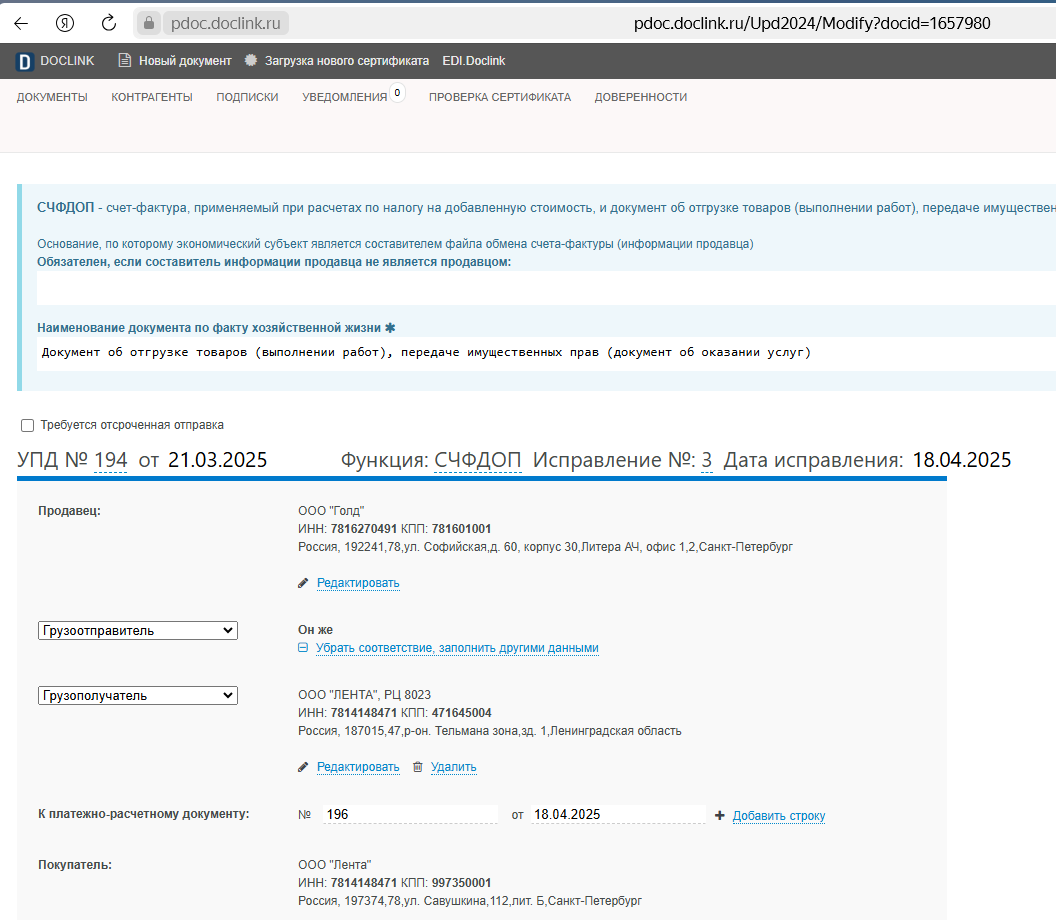The image size is (1056, 920).
Task: Open УВЕДОМЛЕНИЯ section
Action: click(x=345, y=97)
